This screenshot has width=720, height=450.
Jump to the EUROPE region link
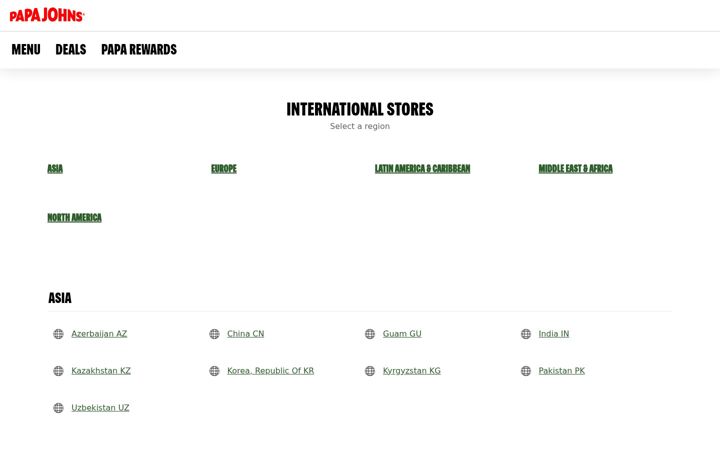click(x=224, y=169)
